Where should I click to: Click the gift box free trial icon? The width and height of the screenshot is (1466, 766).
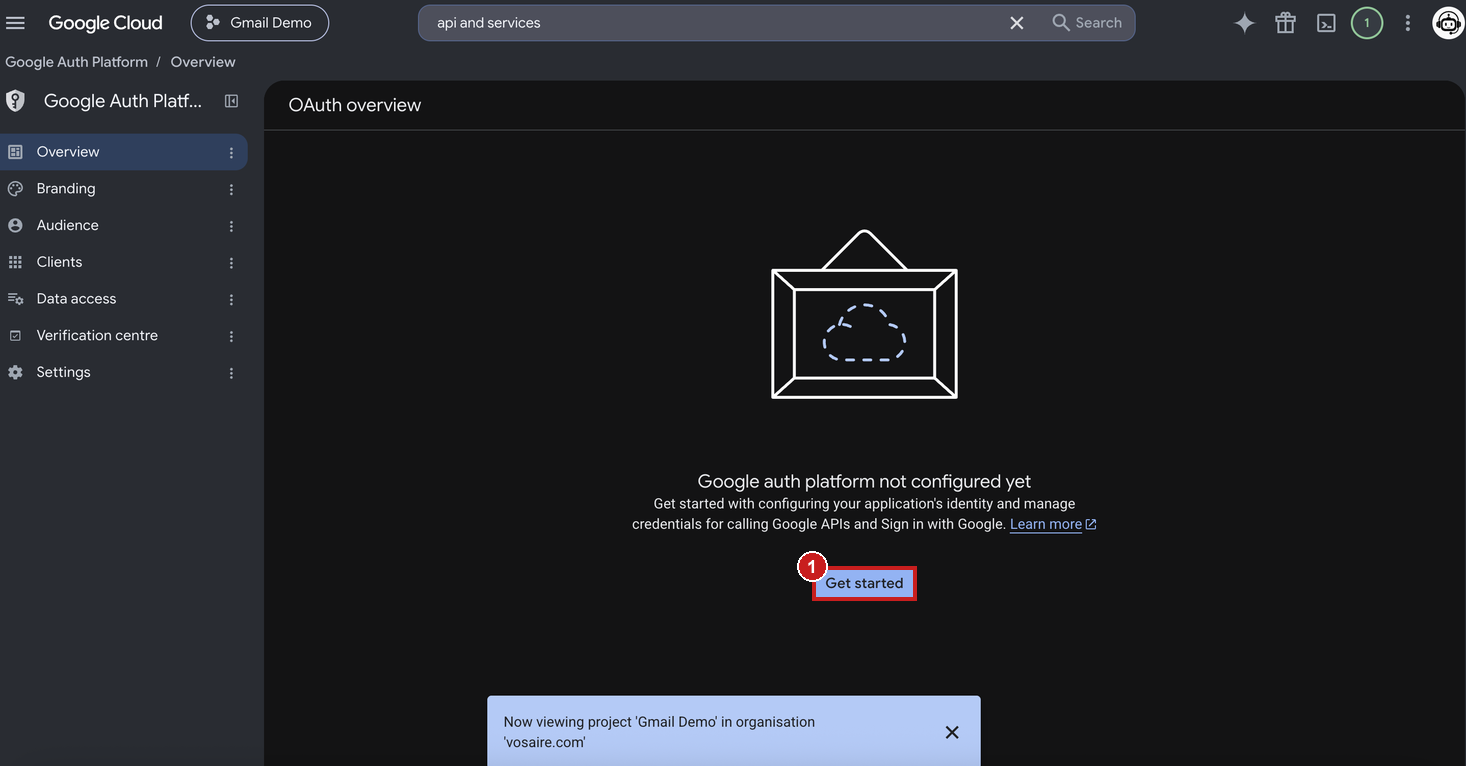tap(1285, 23)
